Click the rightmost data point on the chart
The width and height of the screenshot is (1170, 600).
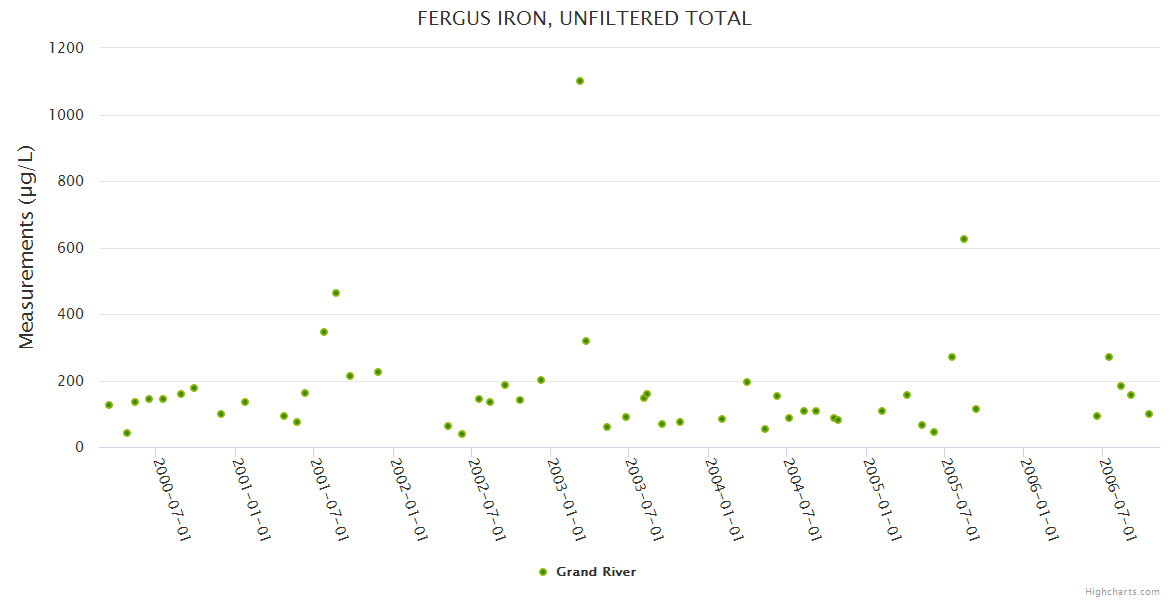click(x=1149, y=414)
